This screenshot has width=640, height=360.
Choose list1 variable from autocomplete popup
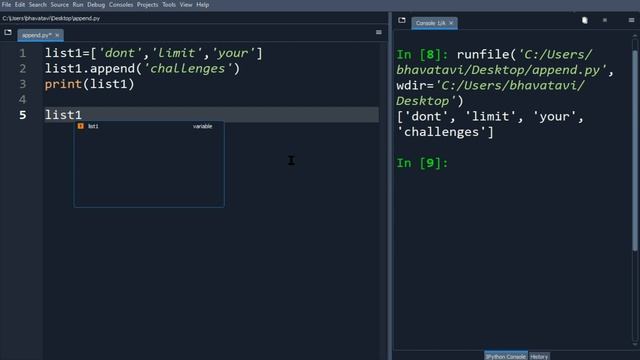pos(149,126)
